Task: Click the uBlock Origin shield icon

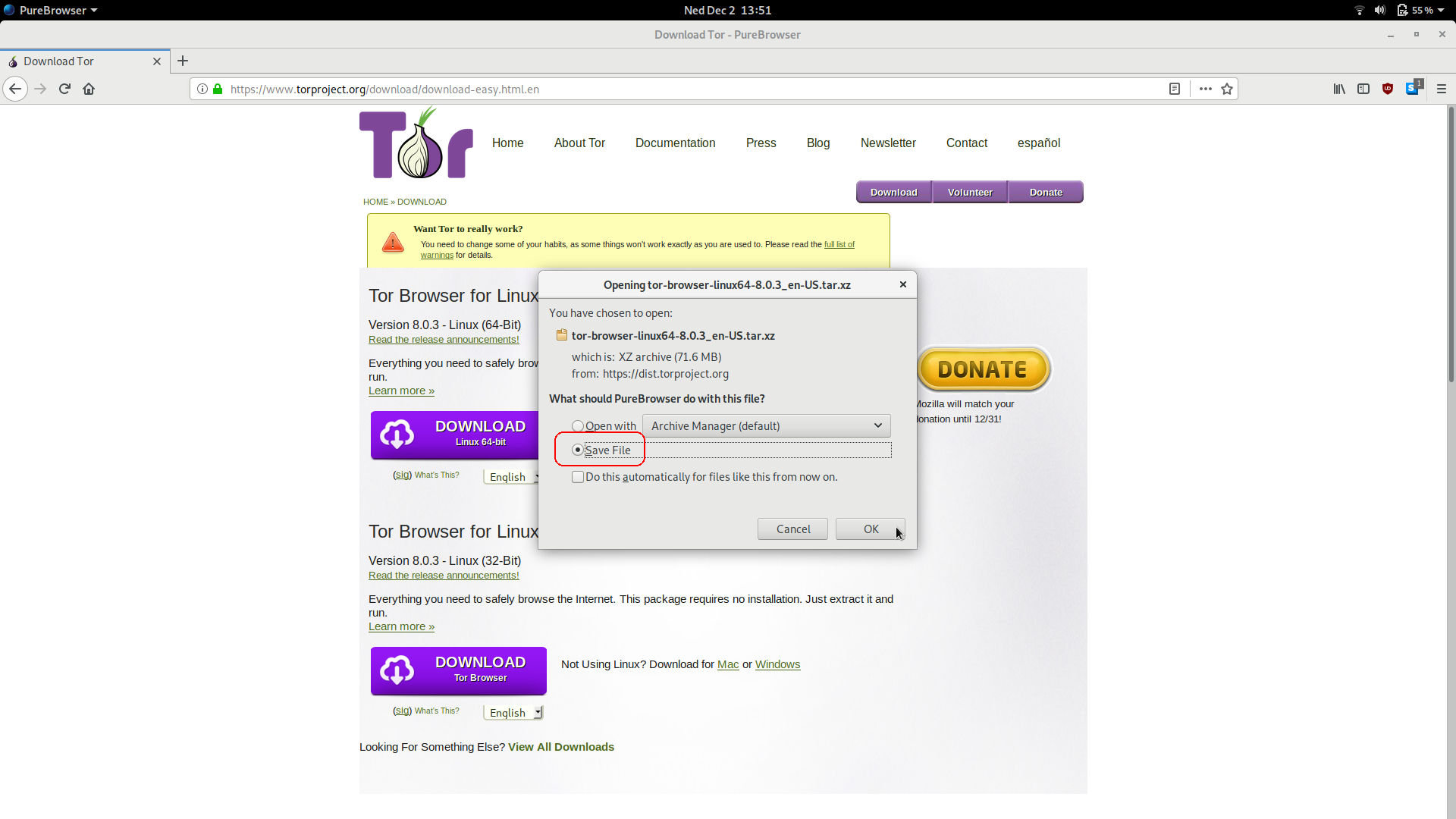Action: click(1387, 89)
